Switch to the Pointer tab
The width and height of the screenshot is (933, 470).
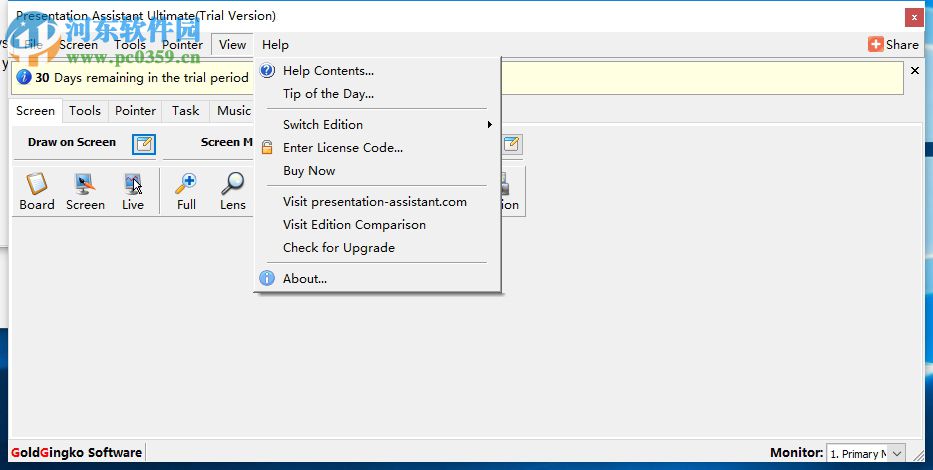136,111
